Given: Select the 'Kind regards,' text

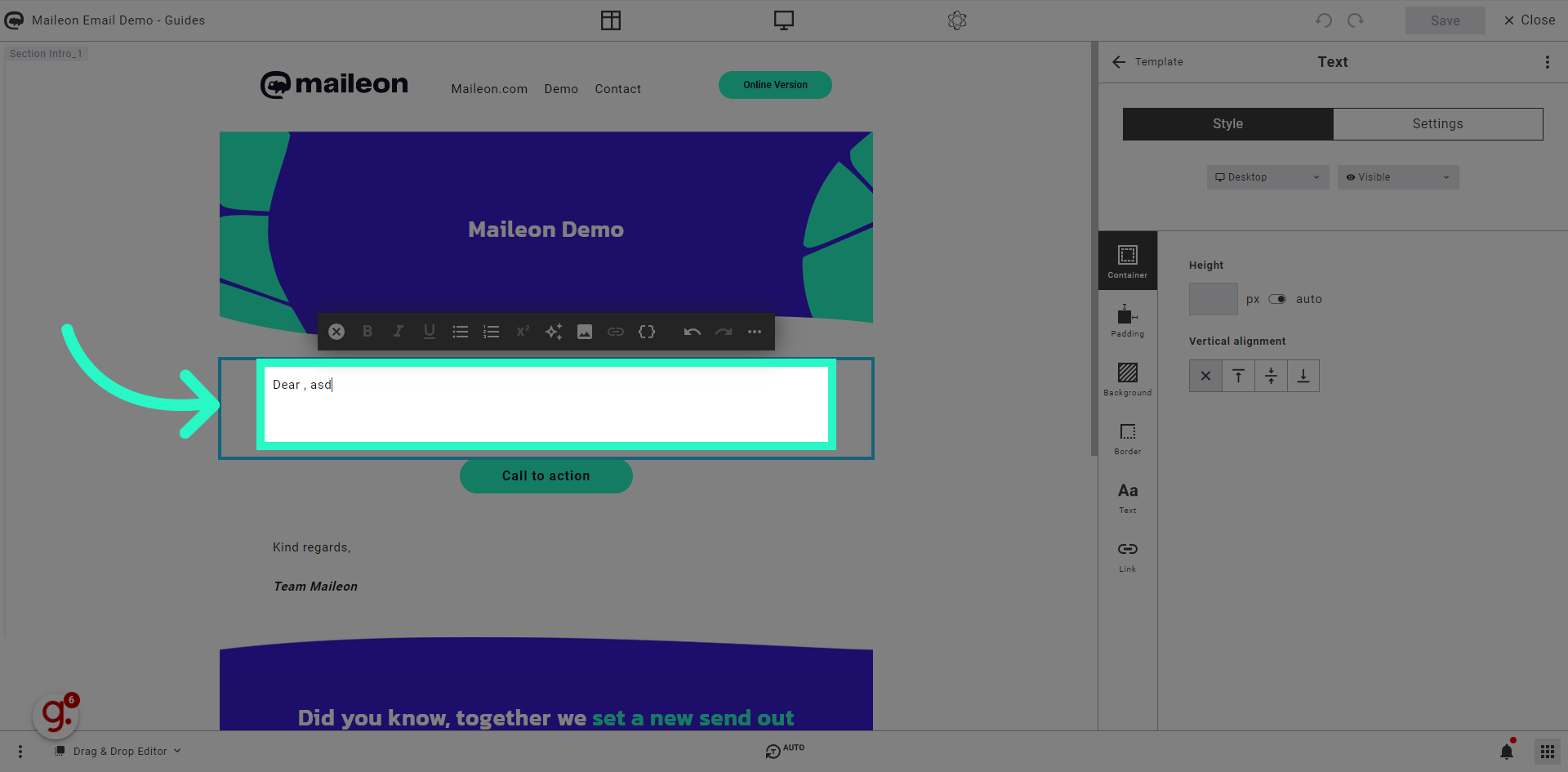Looking at the screenshot, I should [311, 547].
